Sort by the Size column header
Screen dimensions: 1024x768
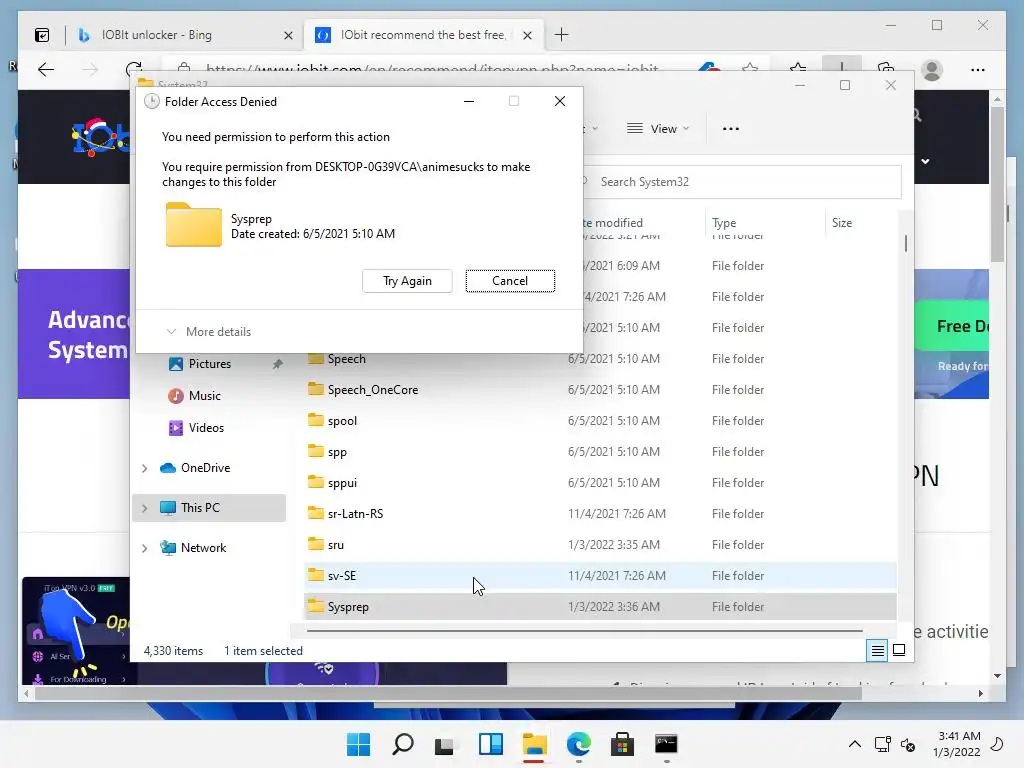(x=842, y=223)
